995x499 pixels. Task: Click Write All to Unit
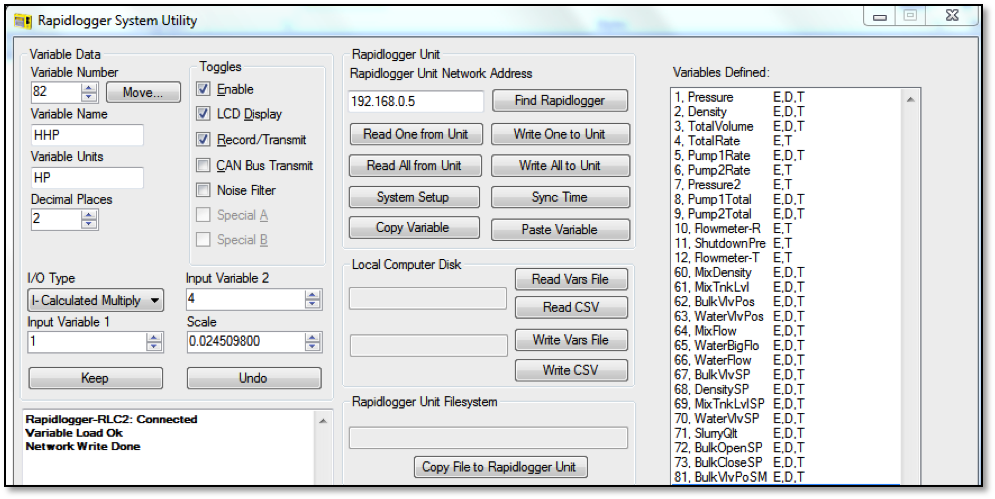click(x=560, y=166)
